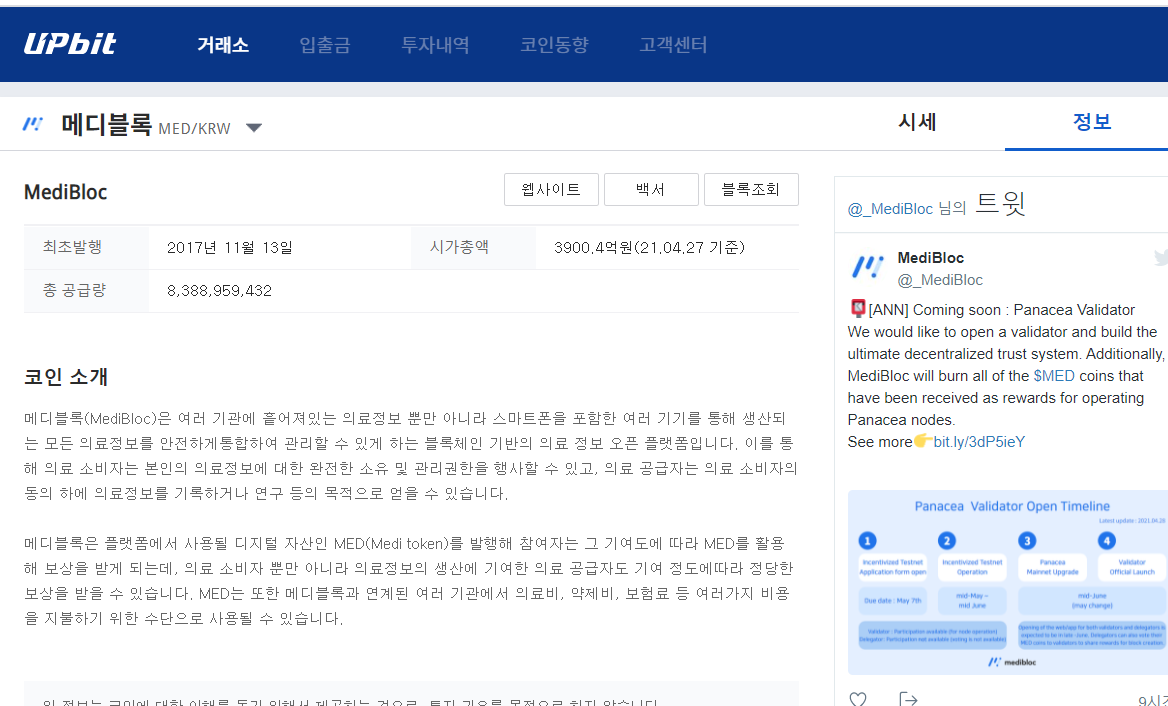Open the 투자내역 menu
The image size is (1168, 706).
tap(435, 45)
